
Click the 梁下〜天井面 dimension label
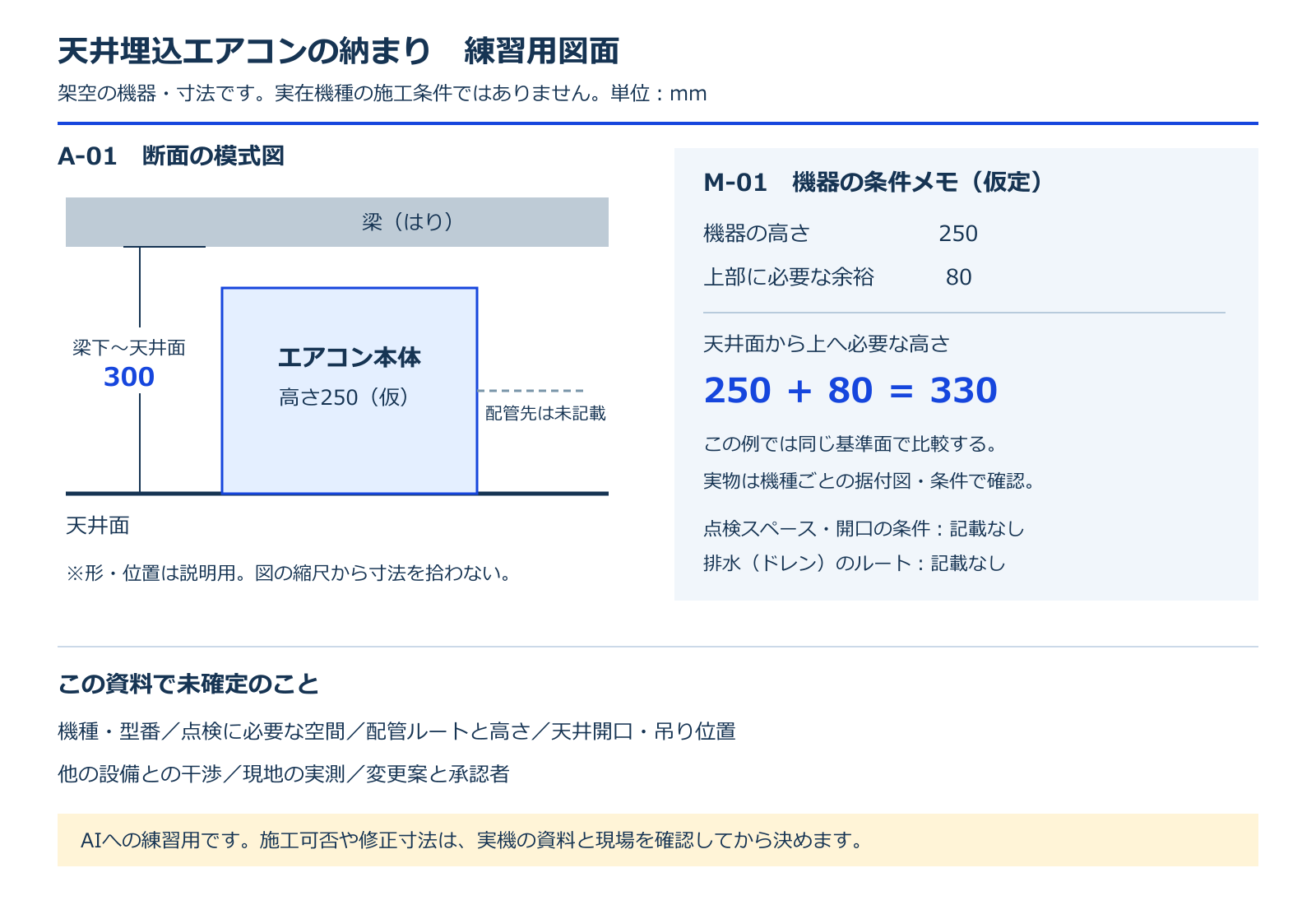(129, 348)
